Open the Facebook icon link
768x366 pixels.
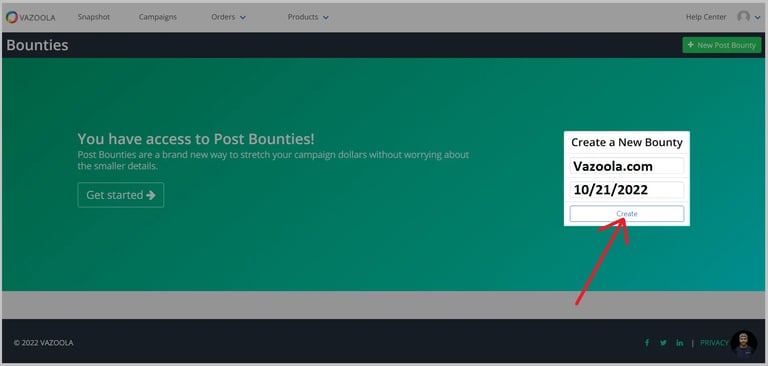click(x=647, y=343)
